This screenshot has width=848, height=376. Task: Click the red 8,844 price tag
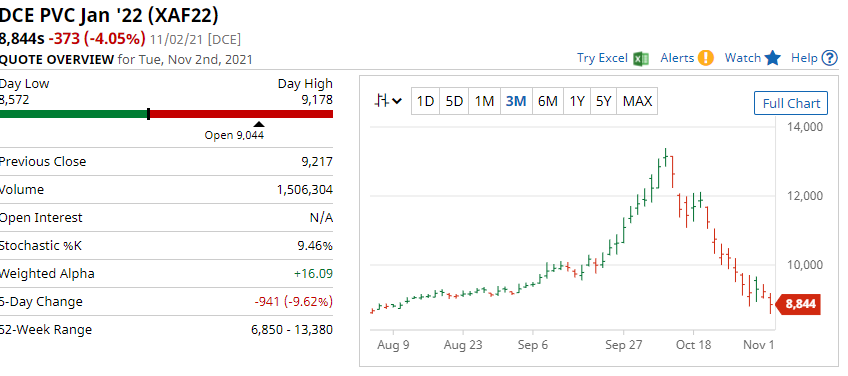798,304
